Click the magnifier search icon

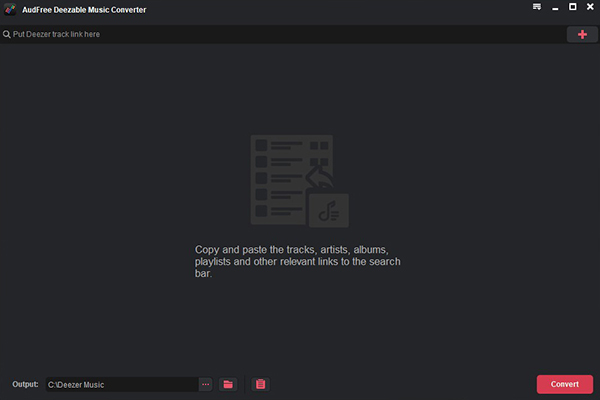(7, 34)
